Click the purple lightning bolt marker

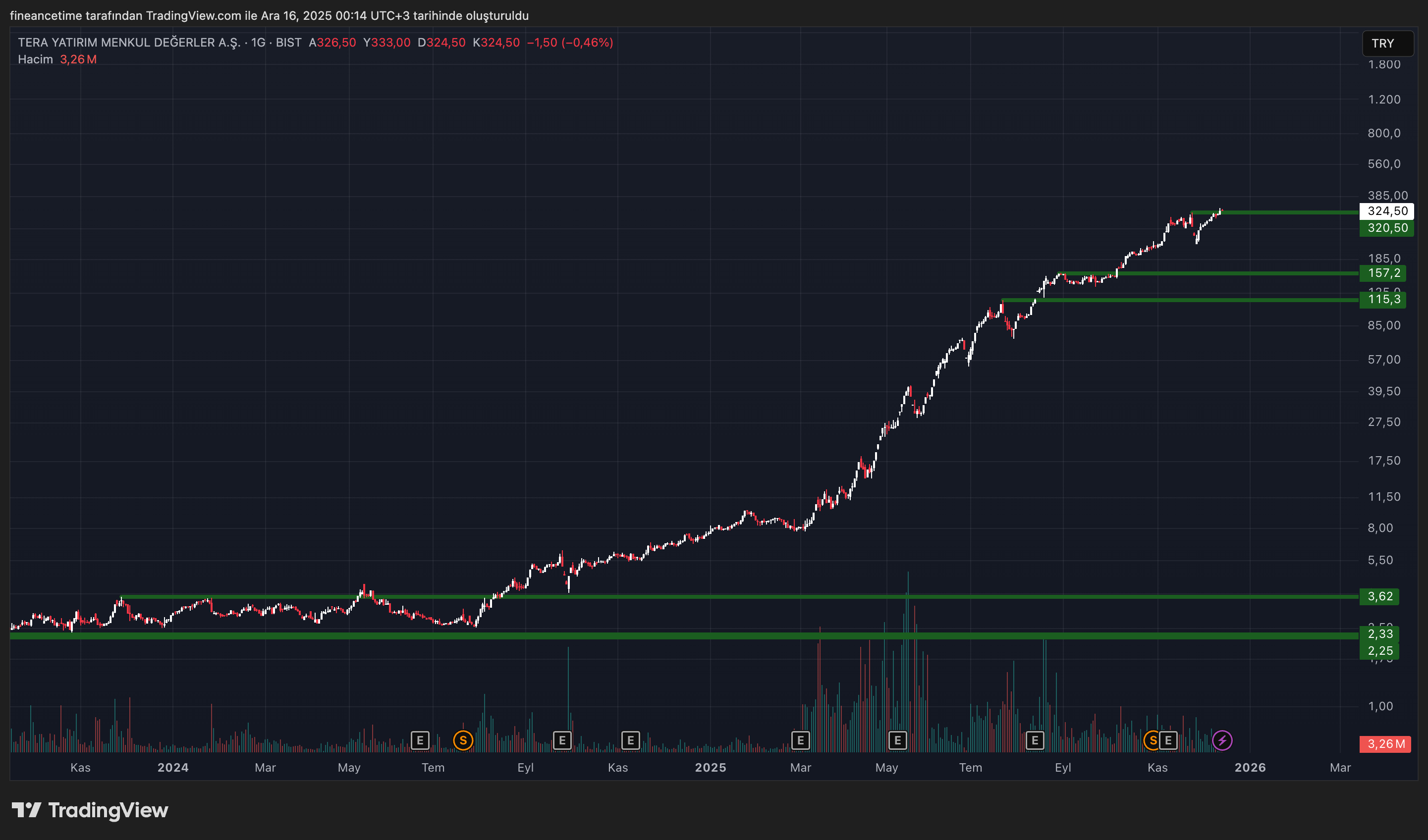pos(1222,740)
